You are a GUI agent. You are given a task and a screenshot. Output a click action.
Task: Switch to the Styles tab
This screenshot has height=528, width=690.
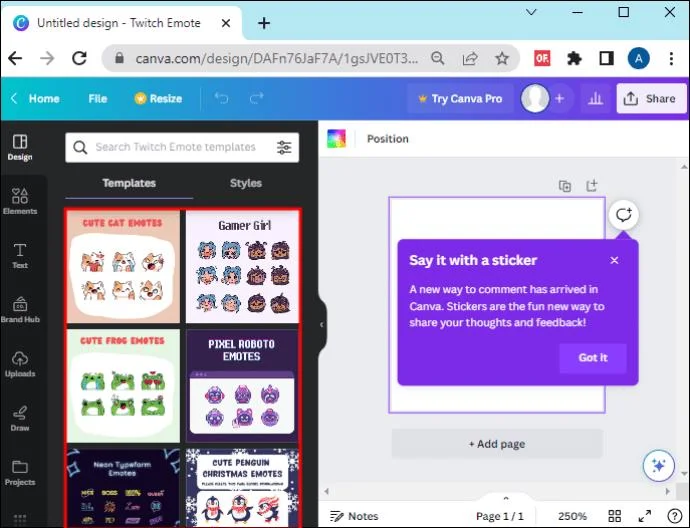[x=246, y=183]
